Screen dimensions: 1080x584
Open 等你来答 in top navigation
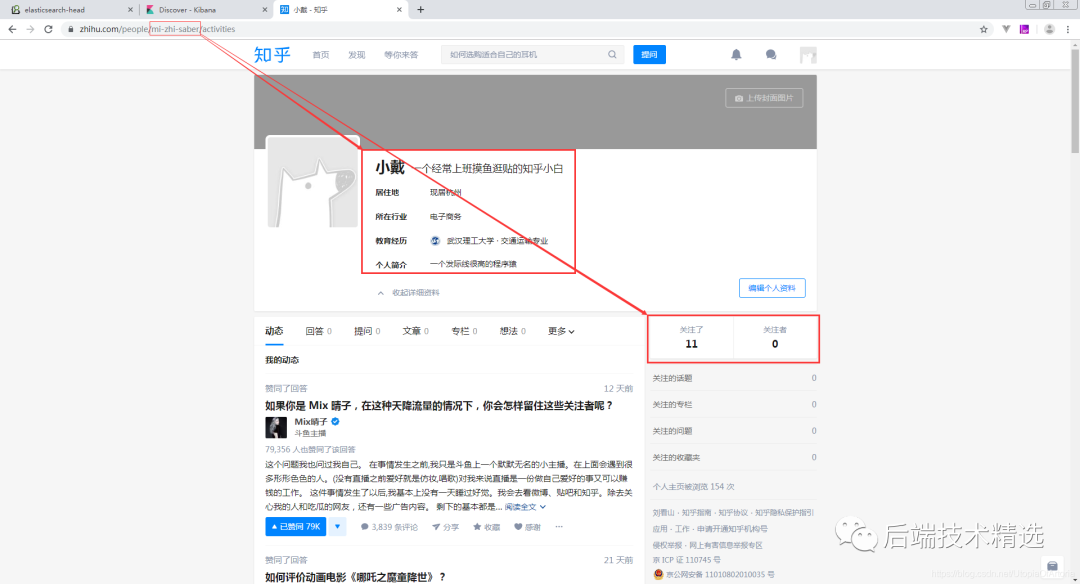coord(401,54)
